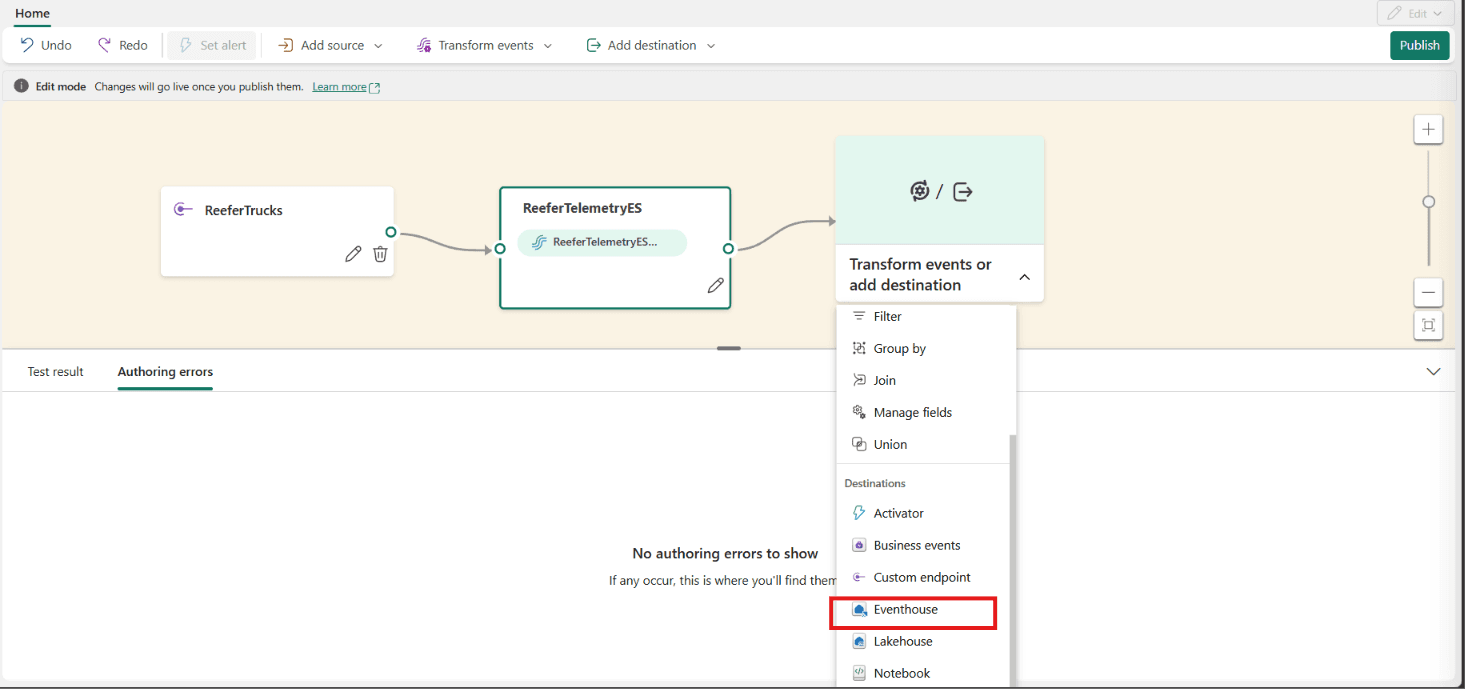Viewport: 1465px width, 689px height.
Task: Click the Filter operation icon
Action: (x=858, y=316)
